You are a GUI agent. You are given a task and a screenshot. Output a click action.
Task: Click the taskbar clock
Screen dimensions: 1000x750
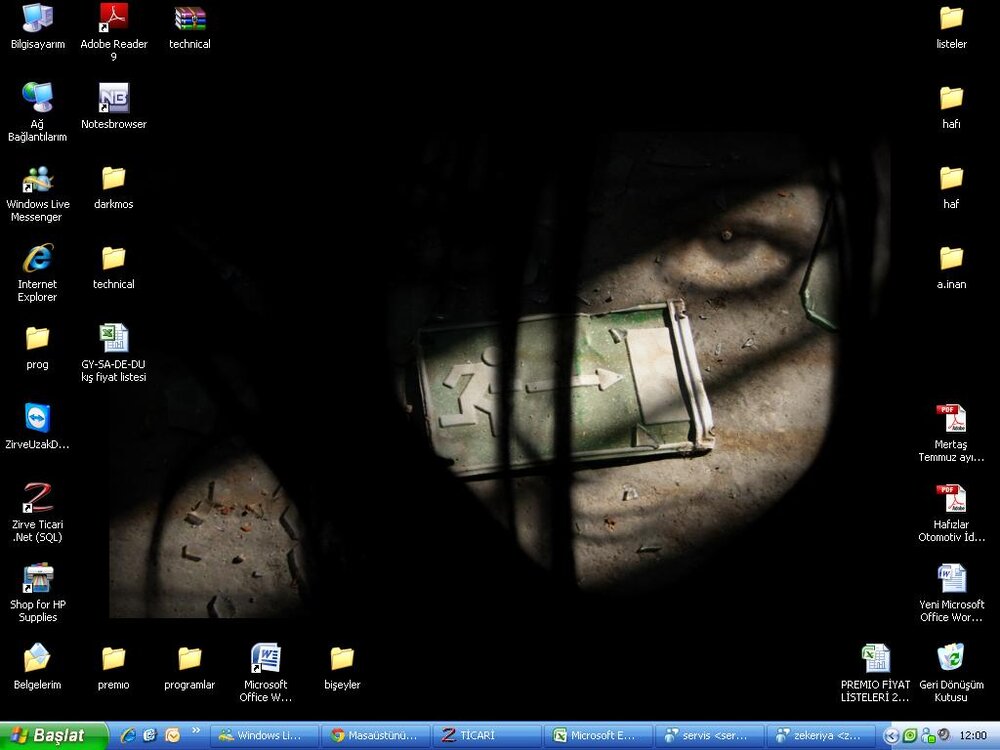[x=972, y=735]
